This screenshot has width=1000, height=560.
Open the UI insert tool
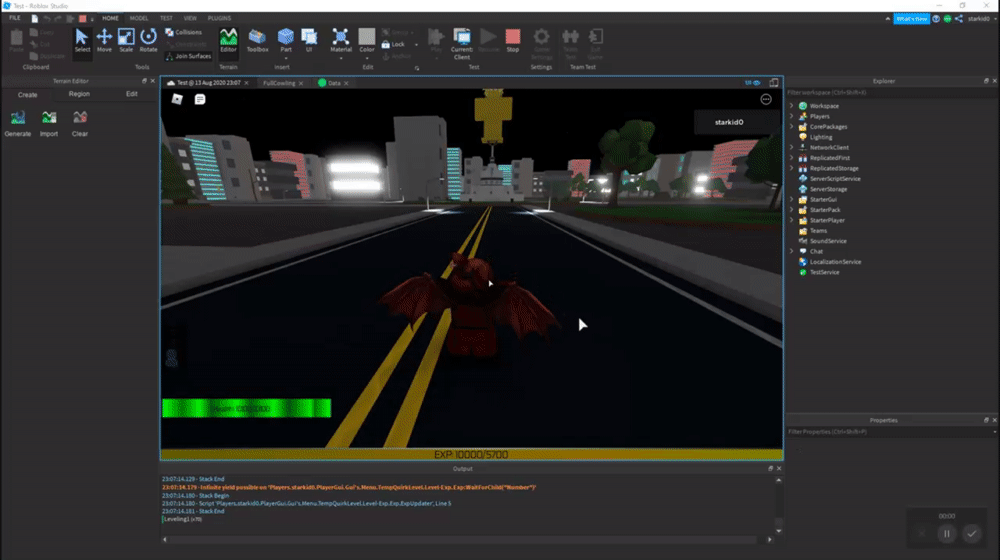[309, 41]
